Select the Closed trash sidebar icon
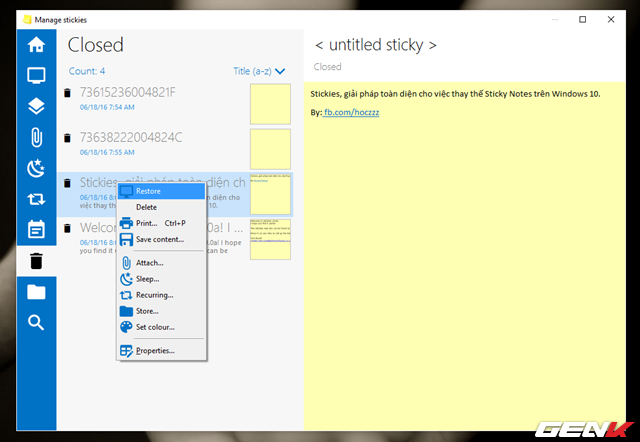Screen dimensions: 640x442 pos(36,261)
